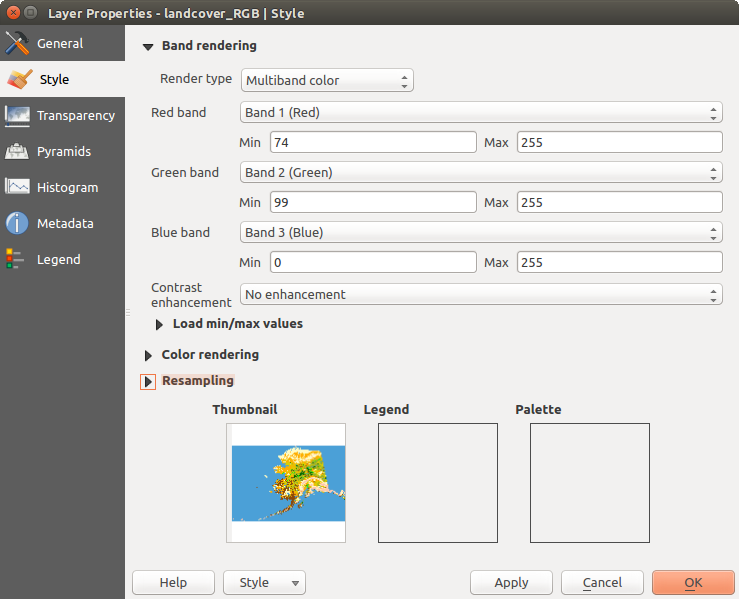Expand the Load min/max values section
The width and height of the screenshot is (739, 599).
(160, 324)
